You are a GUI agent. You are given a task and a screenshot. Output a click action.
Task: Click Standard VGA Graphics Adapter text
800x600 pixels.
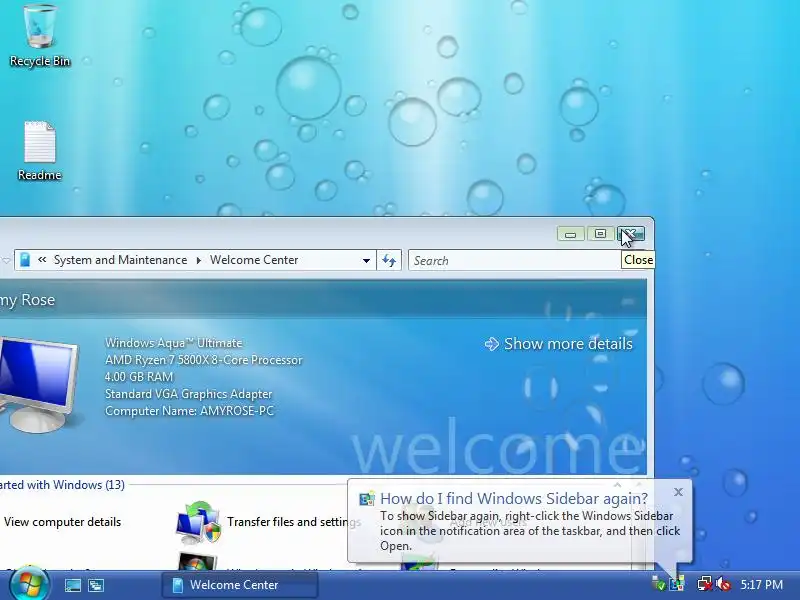coord(189,394)
